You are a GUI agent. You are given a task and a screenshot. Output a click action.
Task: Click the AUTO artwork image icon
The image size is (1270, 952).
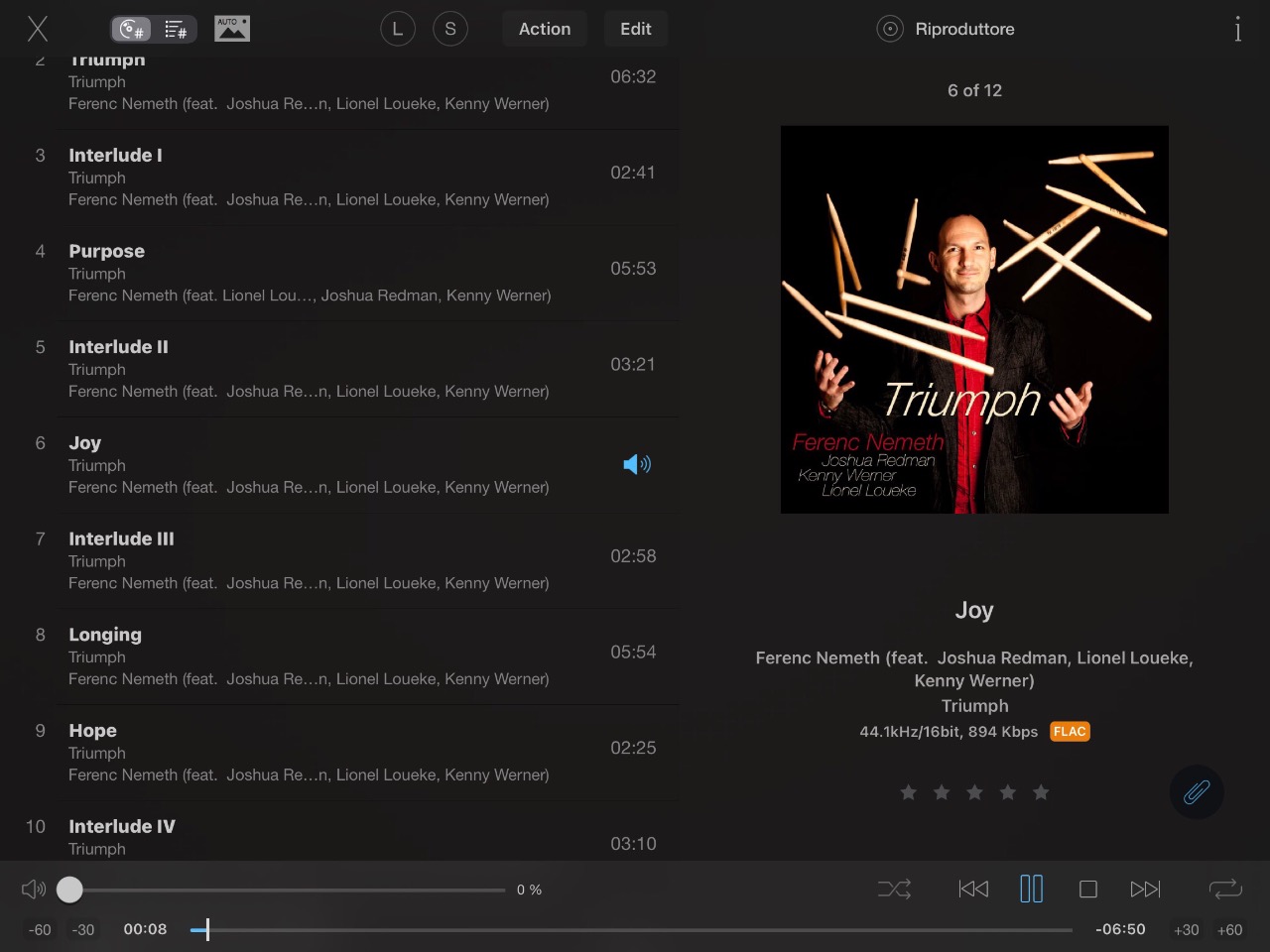tap(232, 29)
